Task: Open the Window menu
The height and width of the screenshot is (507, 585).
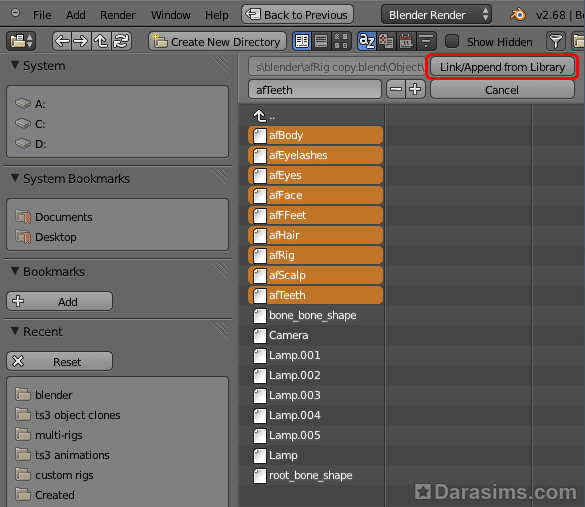Action: [171, 15]
